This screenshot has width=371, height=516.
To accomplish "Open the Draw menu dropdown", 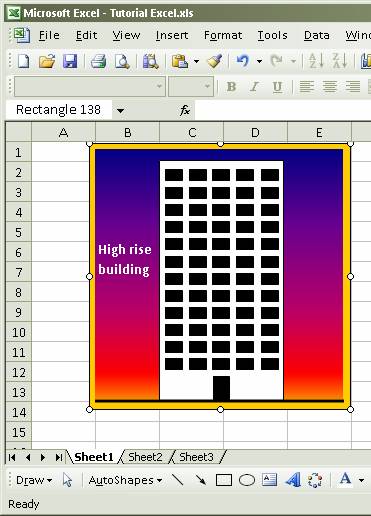I will pyautogui.click(x=34, y=480).
